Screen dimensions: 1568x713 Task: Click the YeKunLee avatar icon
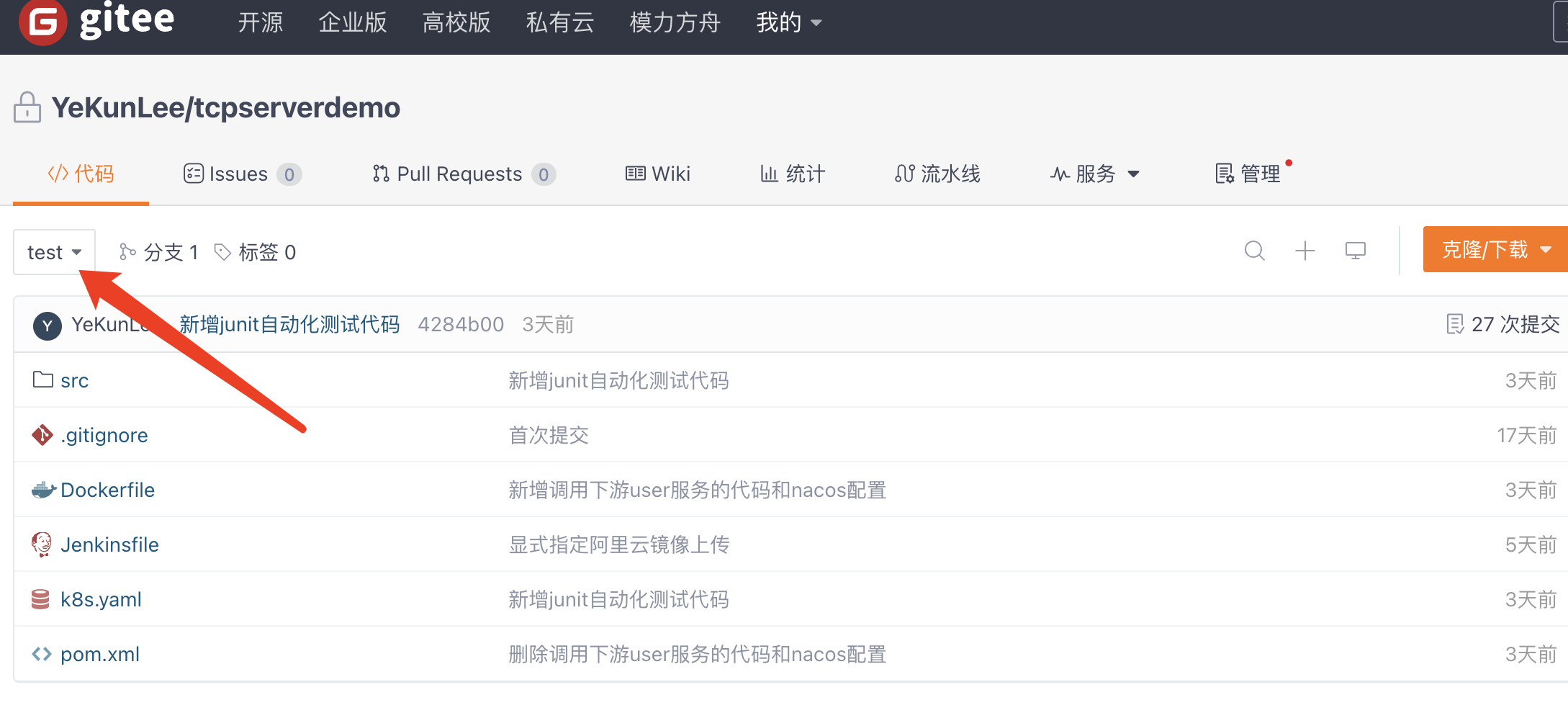pyautogui.click(x=47, y=326)
